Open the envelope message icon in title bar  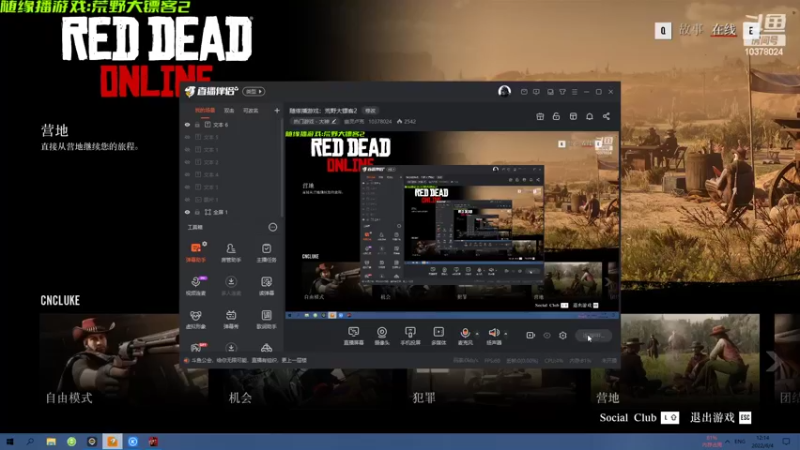click(524, 92)
